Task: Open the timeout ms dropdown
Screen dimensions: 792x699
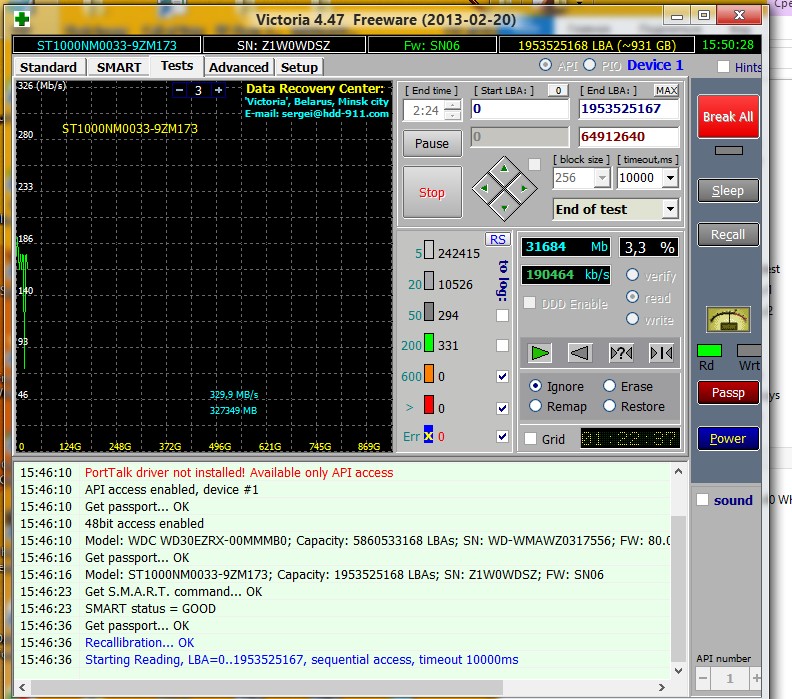Action: (669, 178)
